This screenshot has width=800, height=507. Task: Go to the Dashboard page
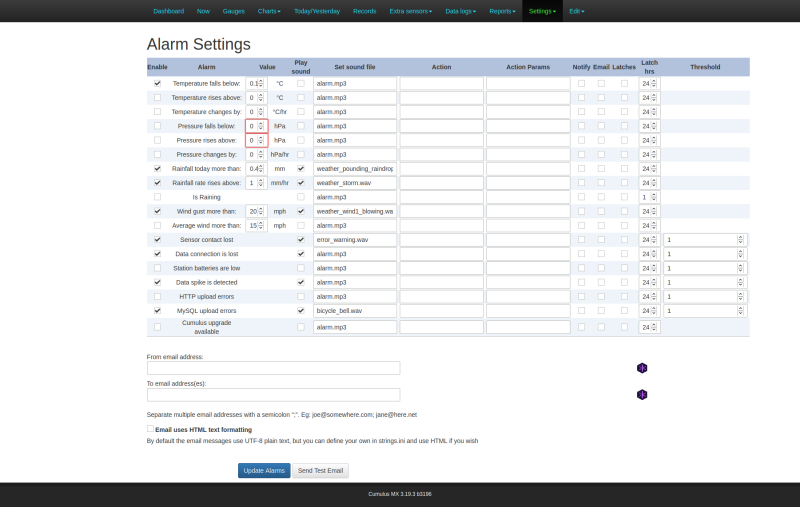tap(168, 11)
